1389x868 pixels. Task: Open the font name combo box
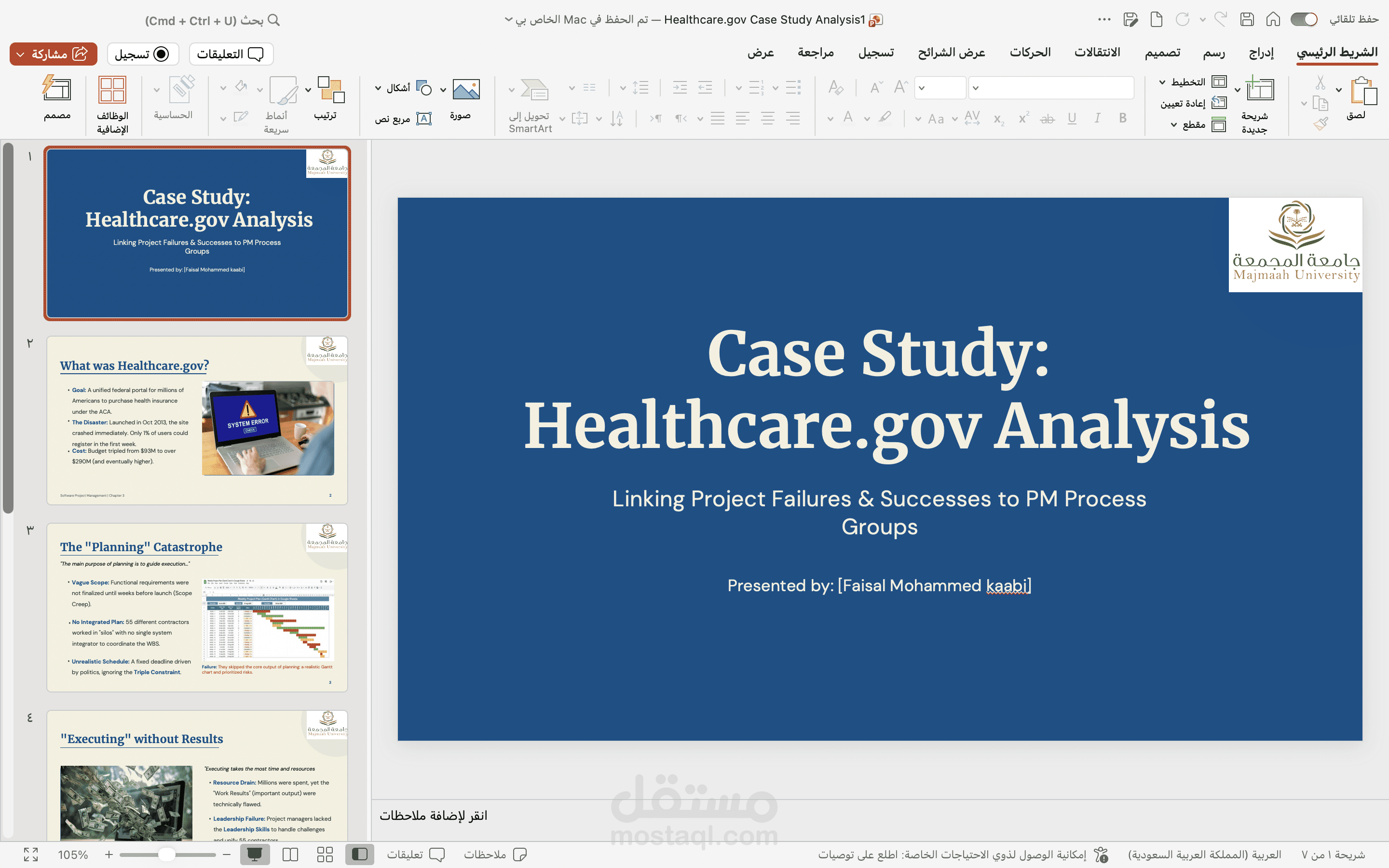[x=1051, y=87]
